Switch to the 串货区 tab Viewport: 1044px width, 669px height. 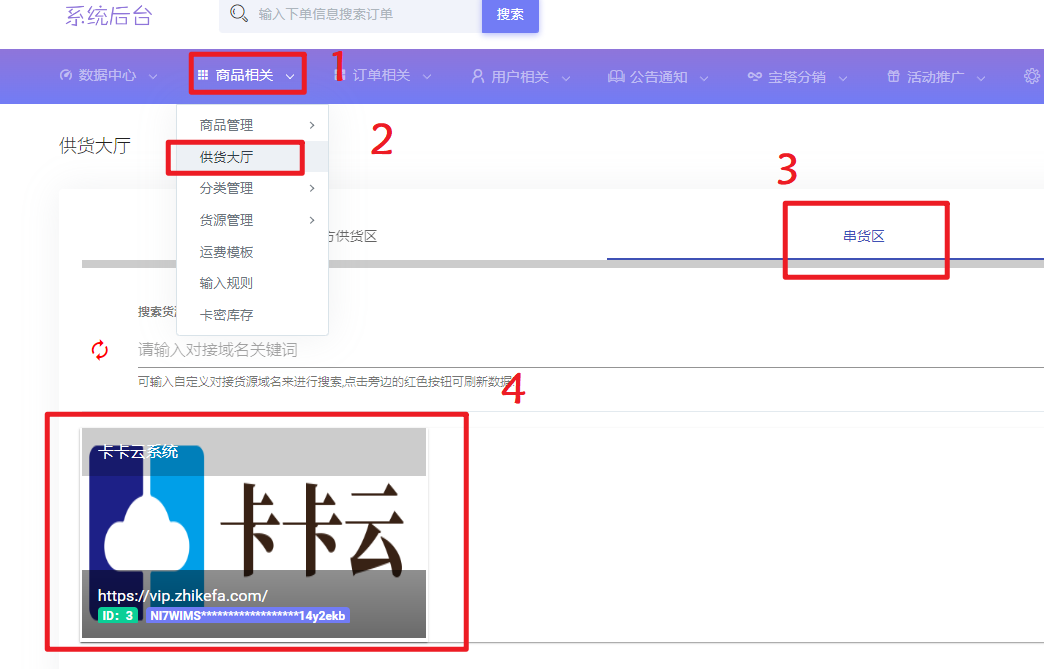click(x=864, y=237)
